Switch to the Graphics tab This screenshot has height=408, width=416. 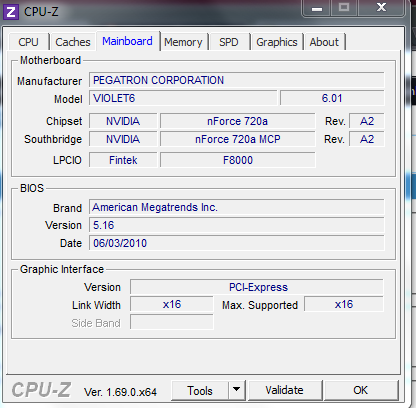pyautogui.click(x=277, y=42)
